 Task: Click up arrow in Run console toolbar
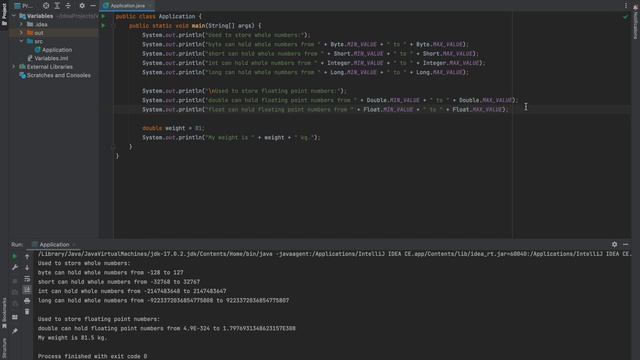click(x=27, y=256)
